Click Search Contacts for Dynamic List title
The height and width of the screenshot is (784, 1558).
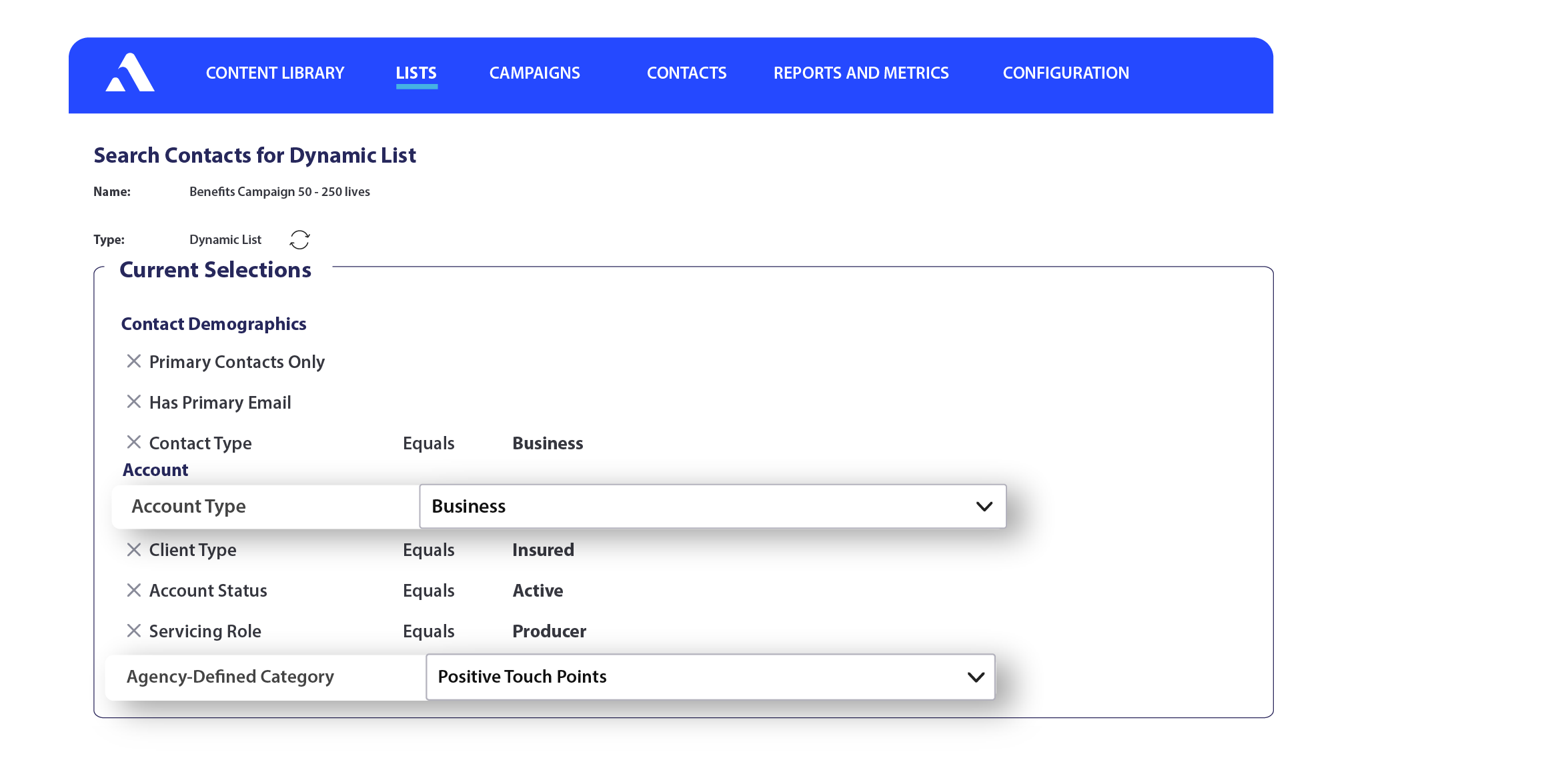pos(255,155)
